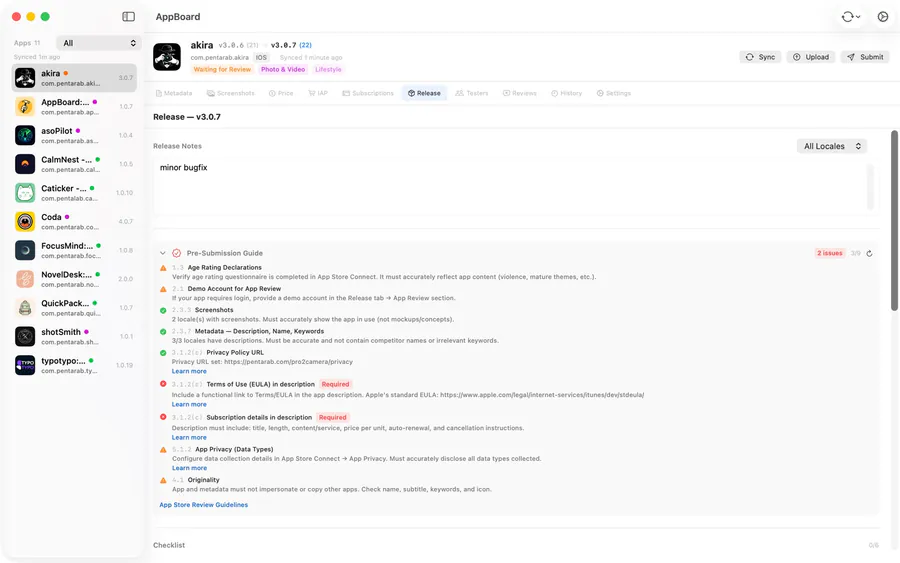The height and width of the screenshot is (563, 900).
Task: Open the Subscriptions tab
Action: click(368, 93)
